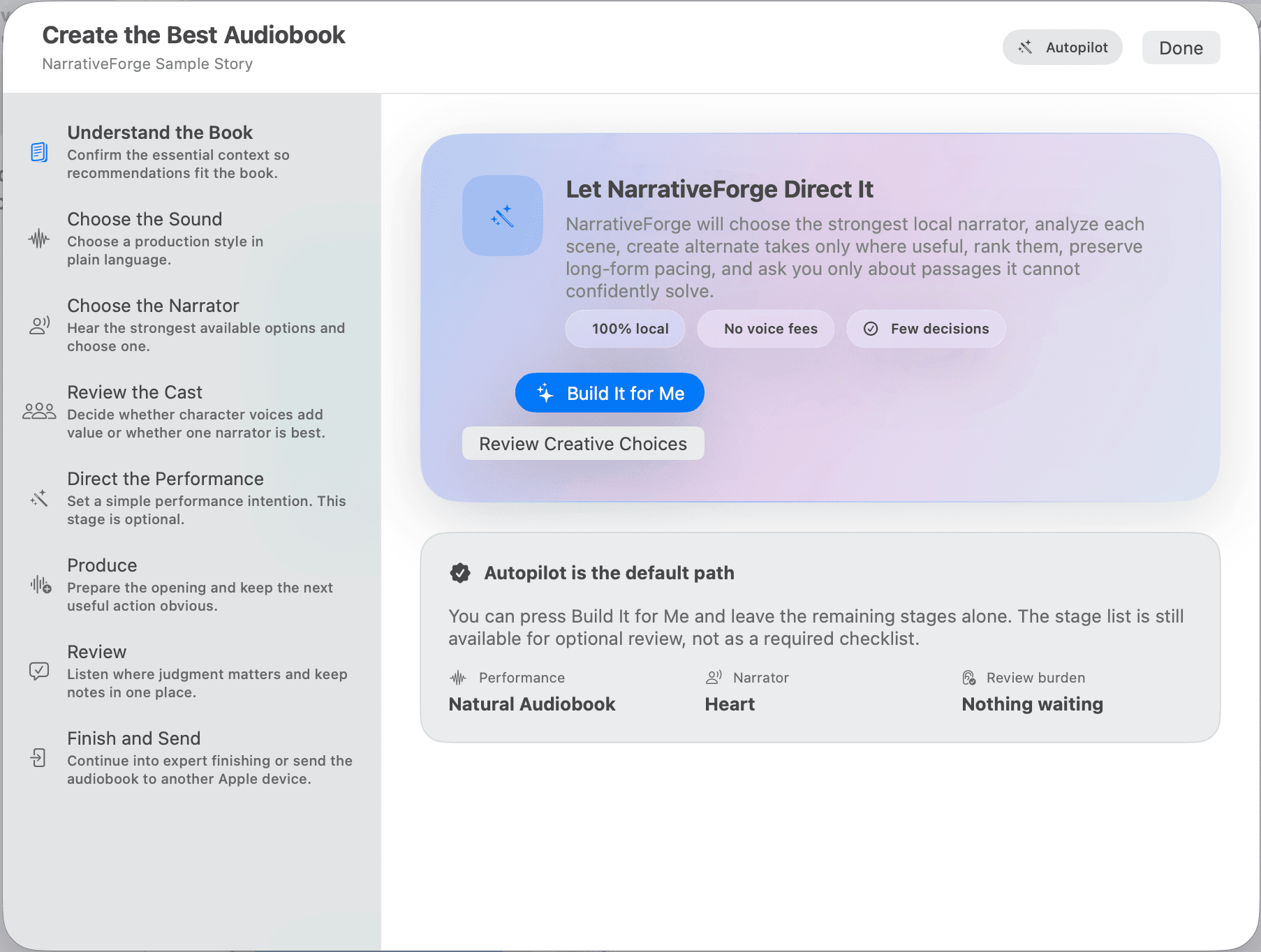1261x952 pixels.
Task: Click the Let NarrativeForge Direct It heading
Action: tap(720, 189)
